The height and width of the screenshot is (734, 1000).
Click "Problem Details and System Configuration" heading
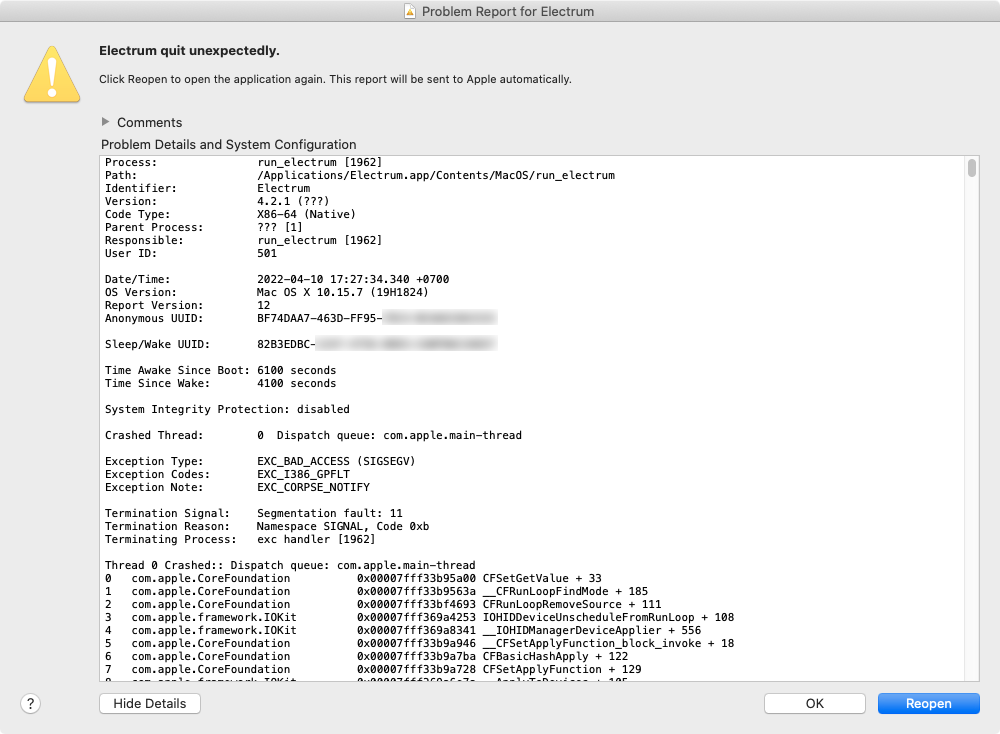point(228,145)
